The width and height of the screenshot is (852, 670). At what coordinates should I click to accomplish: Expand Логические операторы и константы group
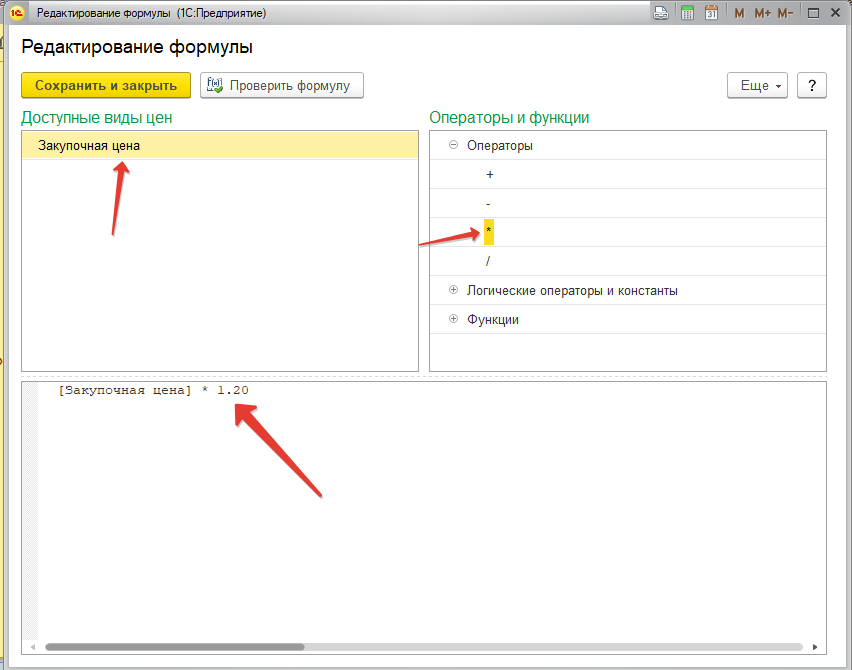[453, 290]
